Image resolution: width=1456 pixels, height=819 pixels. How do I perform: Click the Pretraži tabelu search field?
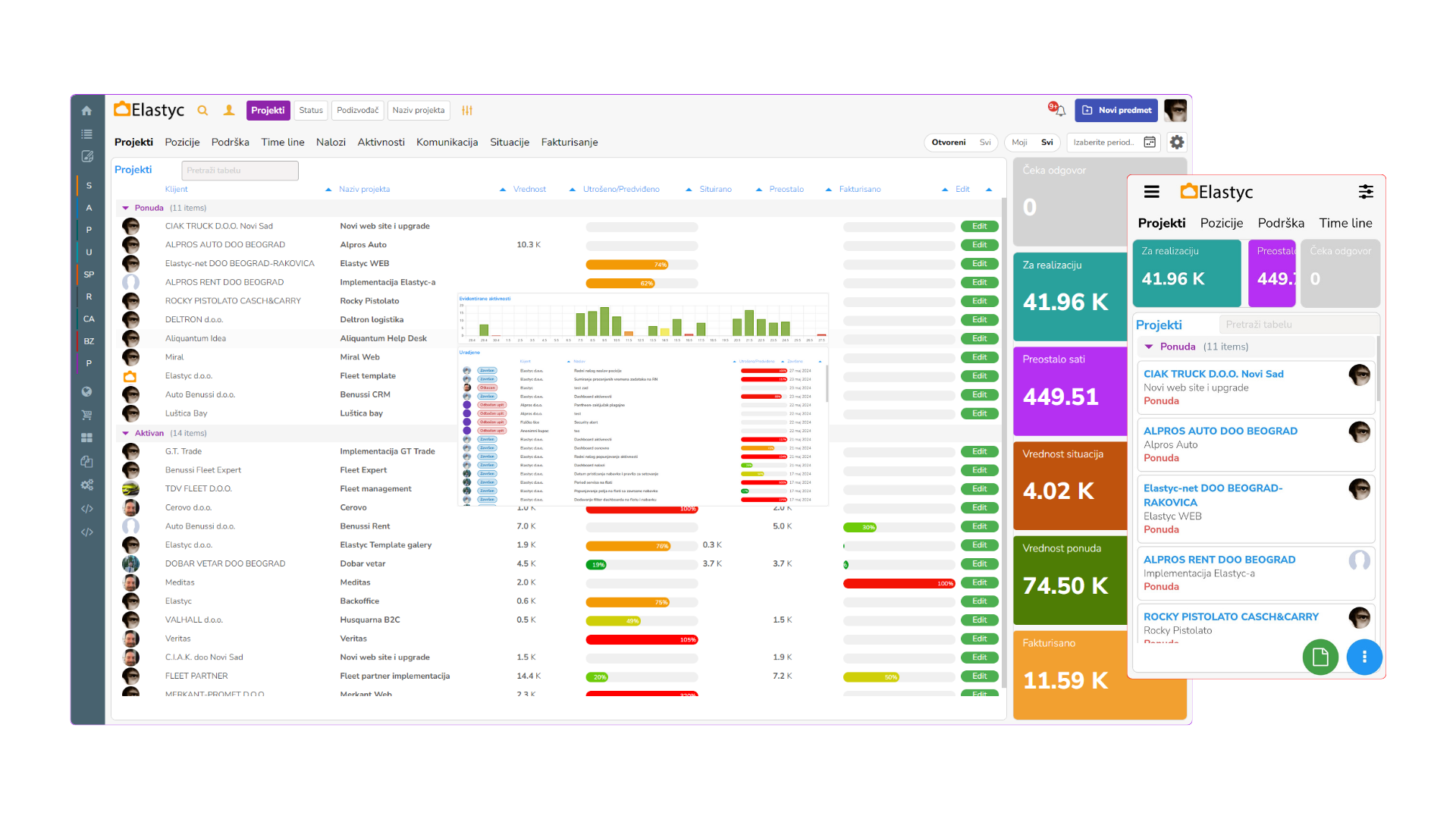(240, 171)
